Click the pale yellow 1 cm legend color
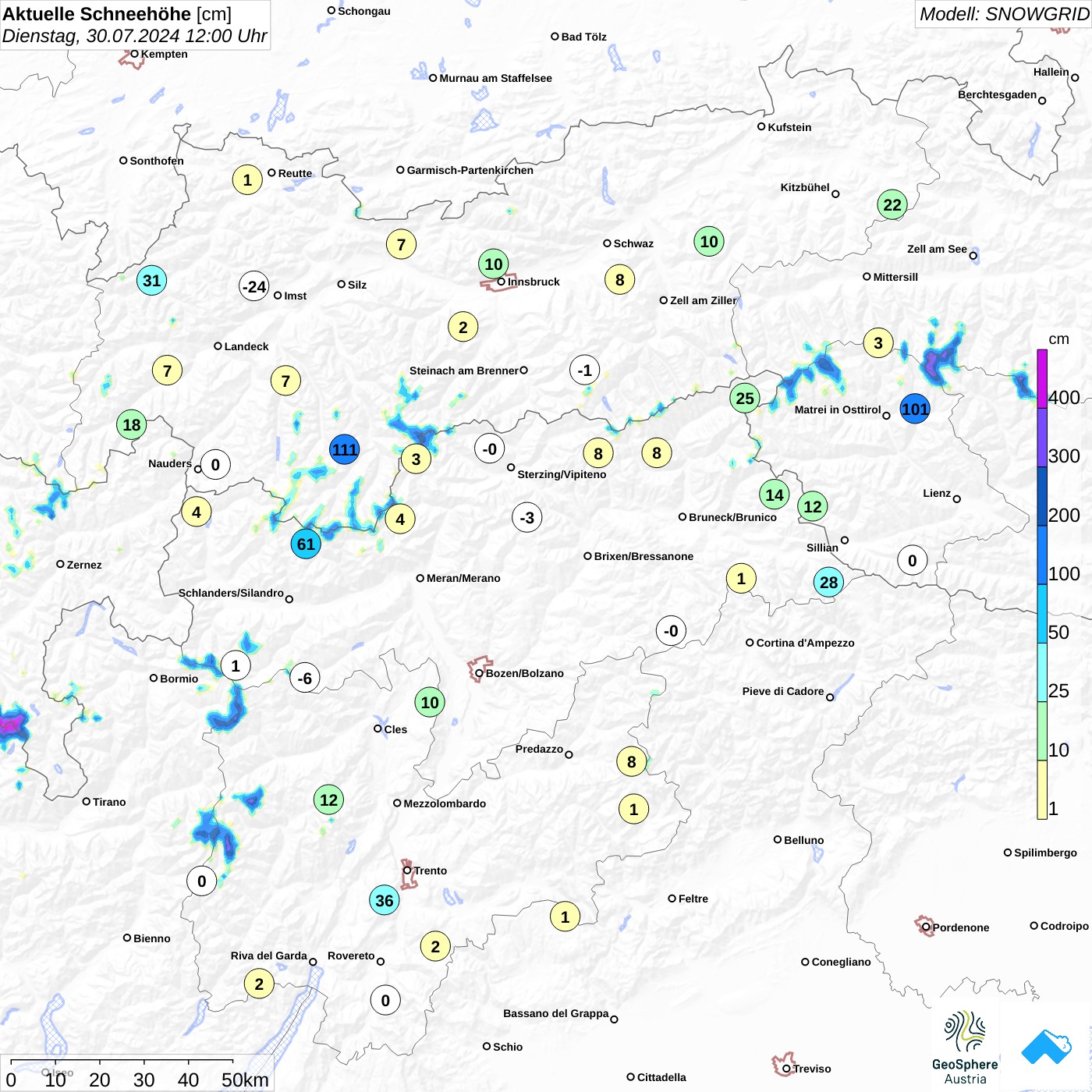The width and height of the screenshot is (1092, 1092). [x=1042, y=790]
